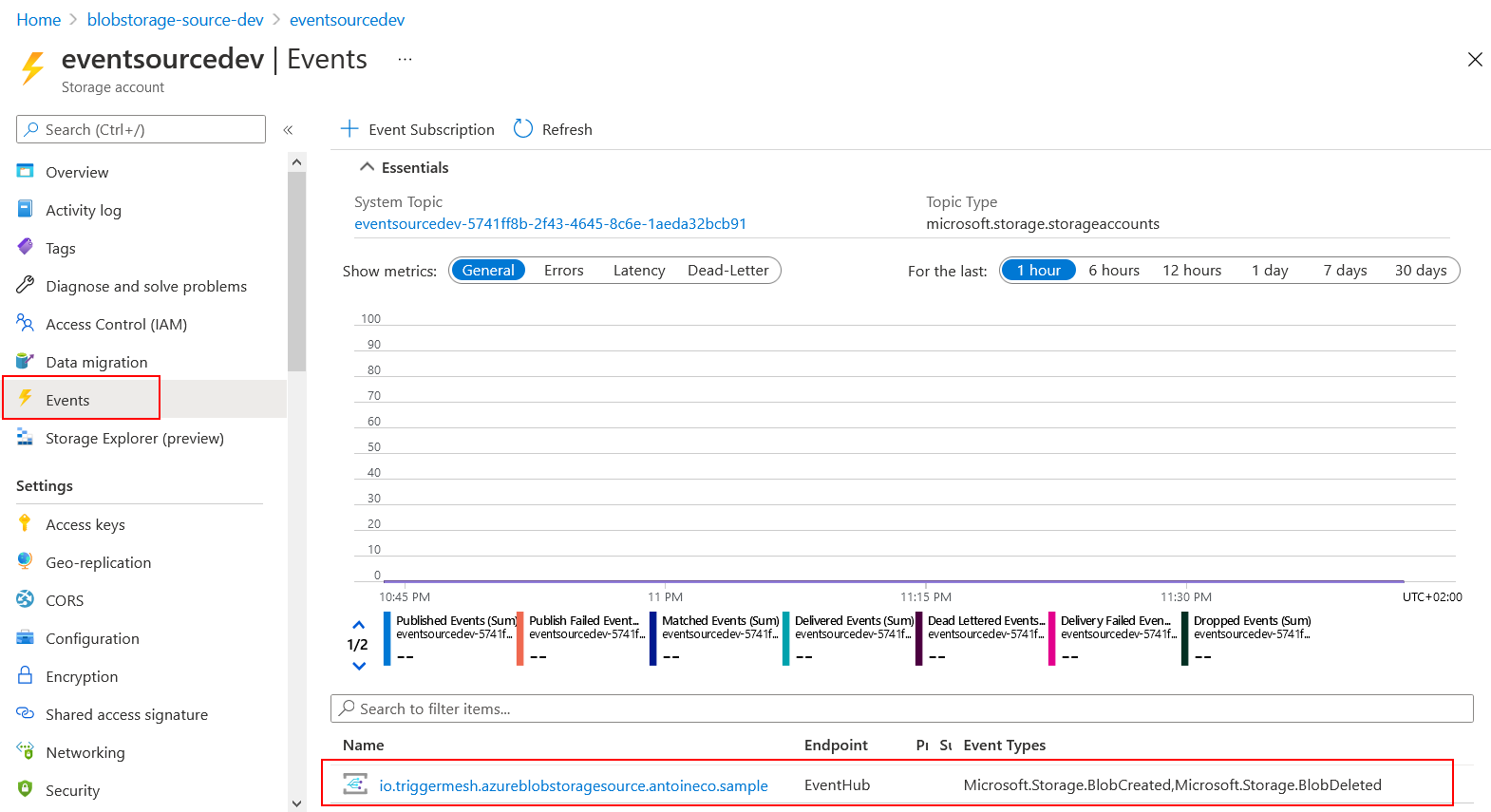
Task: Click the sidebar scrollbar thumb
Action: tap(296, 272)
